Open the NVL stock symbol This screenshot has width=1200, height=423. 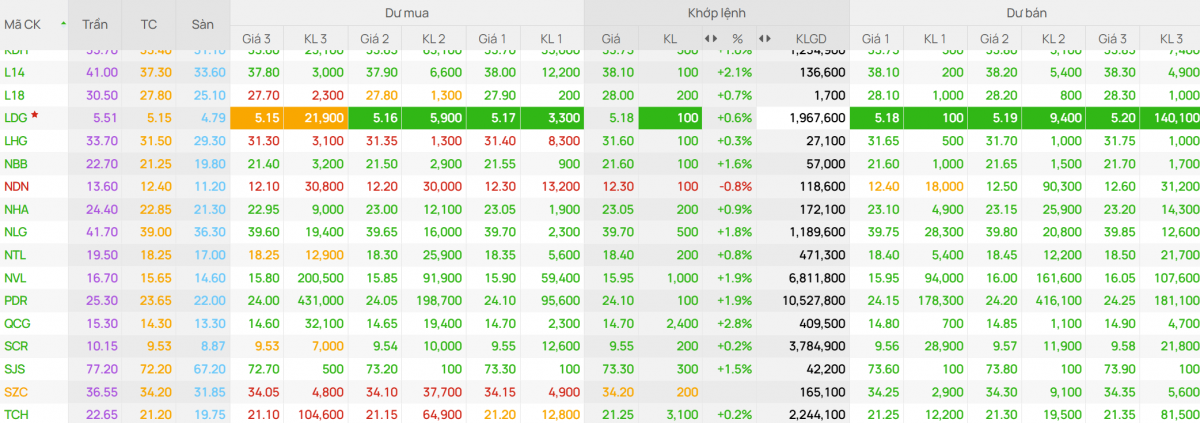point(15,277)
